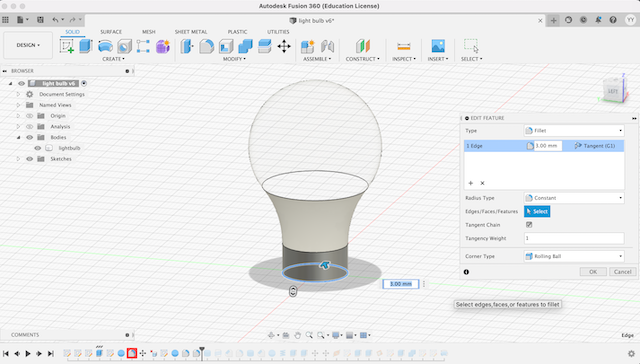Click the ViewCube LEFT face
640x364 pixels.
613,91
